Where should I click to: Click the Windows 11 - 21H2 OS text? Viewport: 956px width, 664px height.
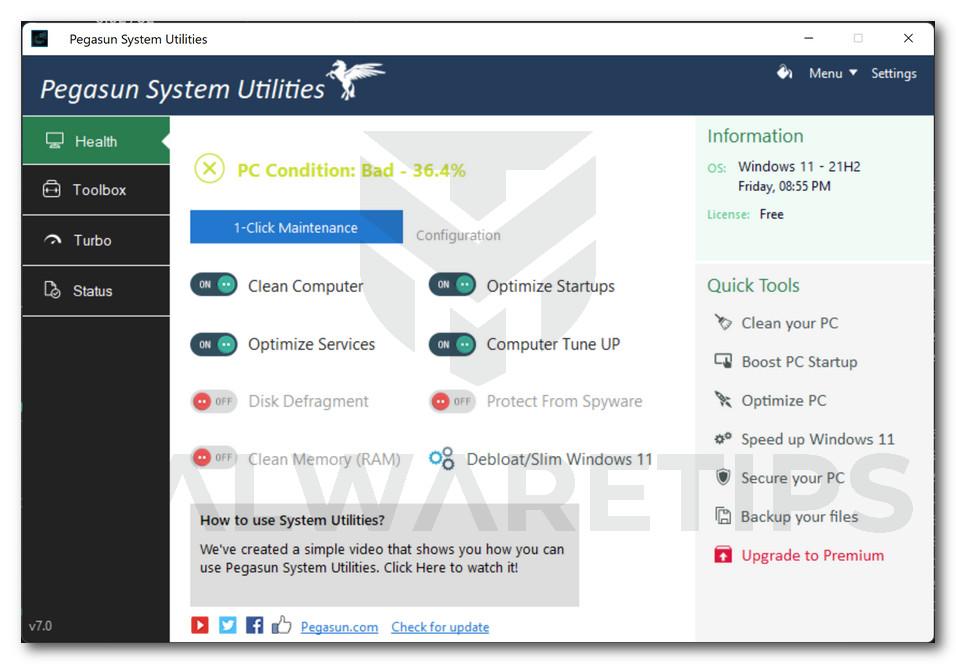click(799, 166)
